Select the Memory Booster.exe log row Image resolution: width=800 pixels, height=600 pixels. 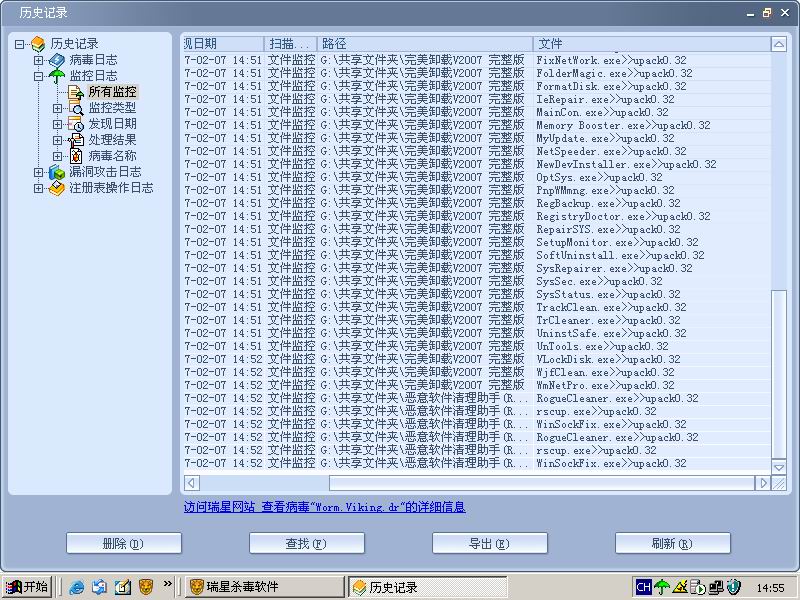pos(477,126)
